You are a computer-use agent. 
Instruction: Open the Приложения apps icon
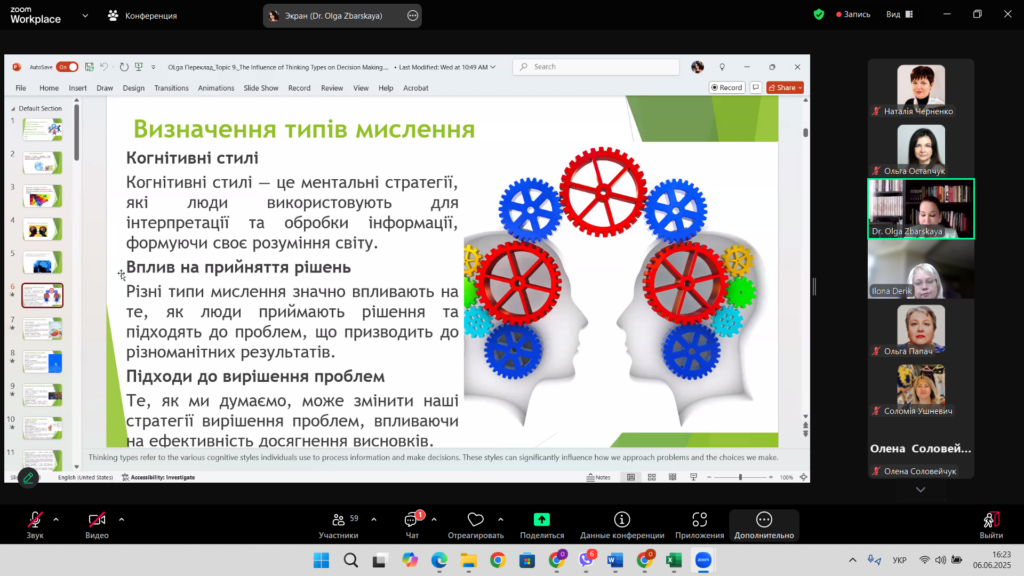pos(699,519)
